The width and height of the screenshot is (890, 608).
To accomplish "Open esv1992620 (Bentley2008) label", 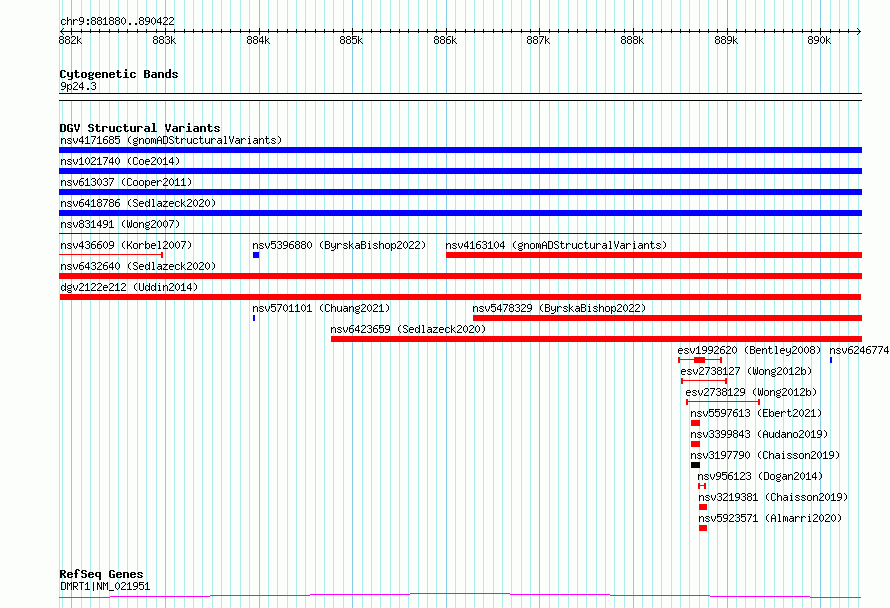I will 749,350.
